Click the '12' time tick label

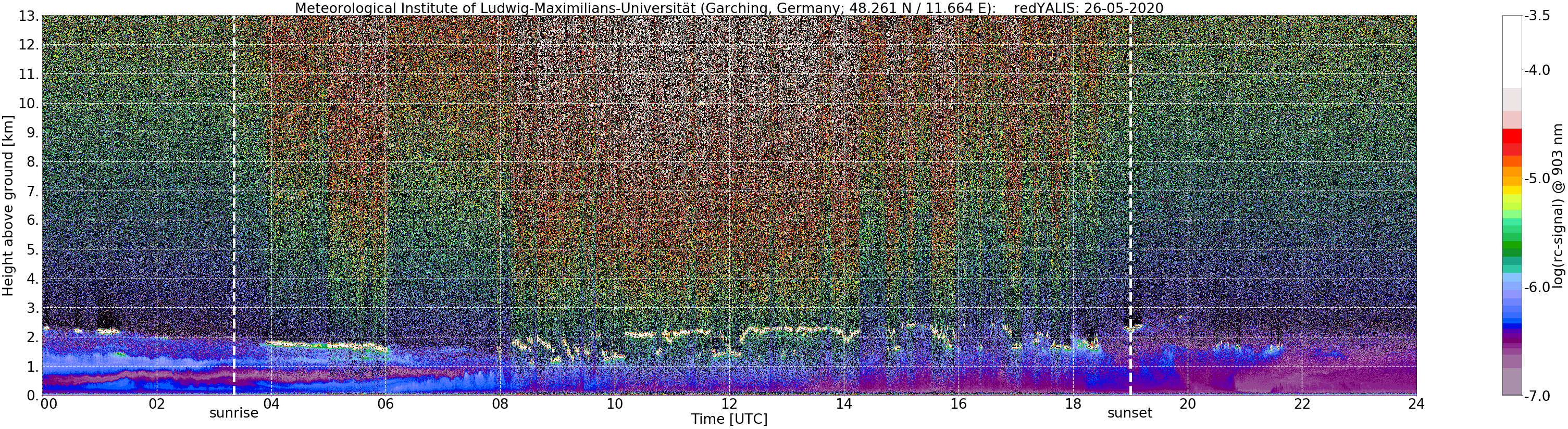point(729,404)
